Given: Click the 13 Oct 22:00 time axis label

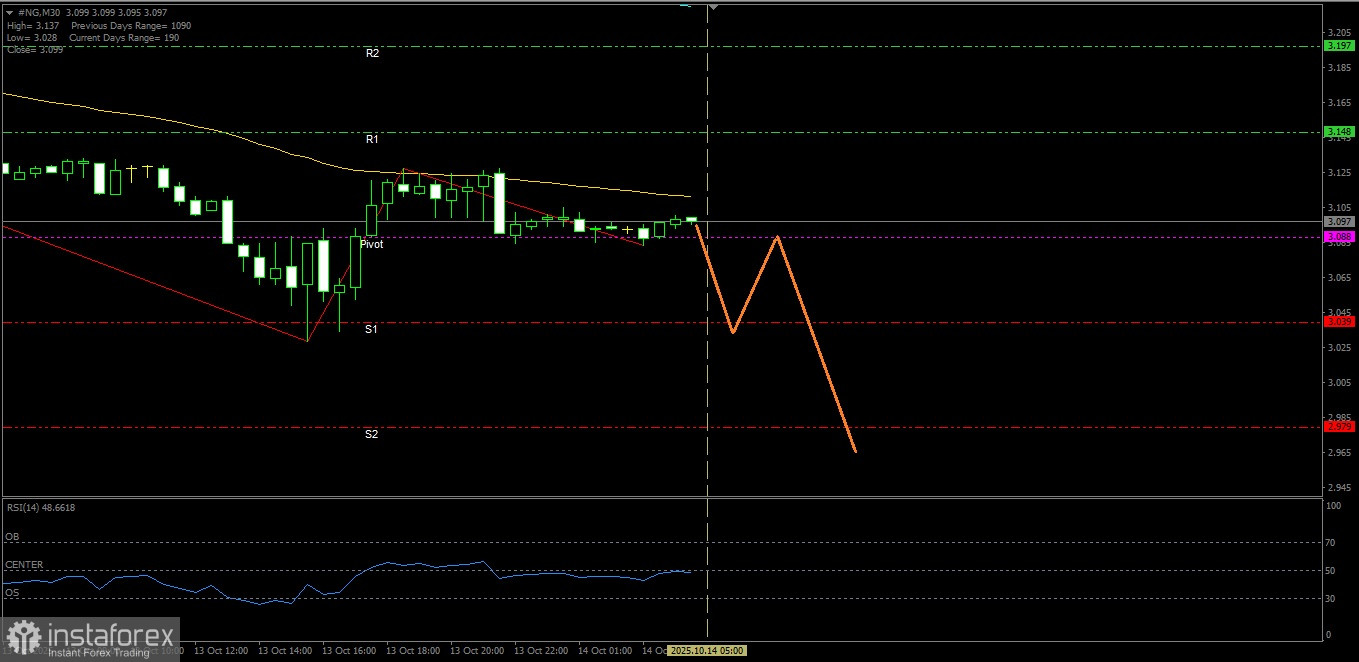Looking at the screenshot, I should pyautogui.click(x=540, y=651).
